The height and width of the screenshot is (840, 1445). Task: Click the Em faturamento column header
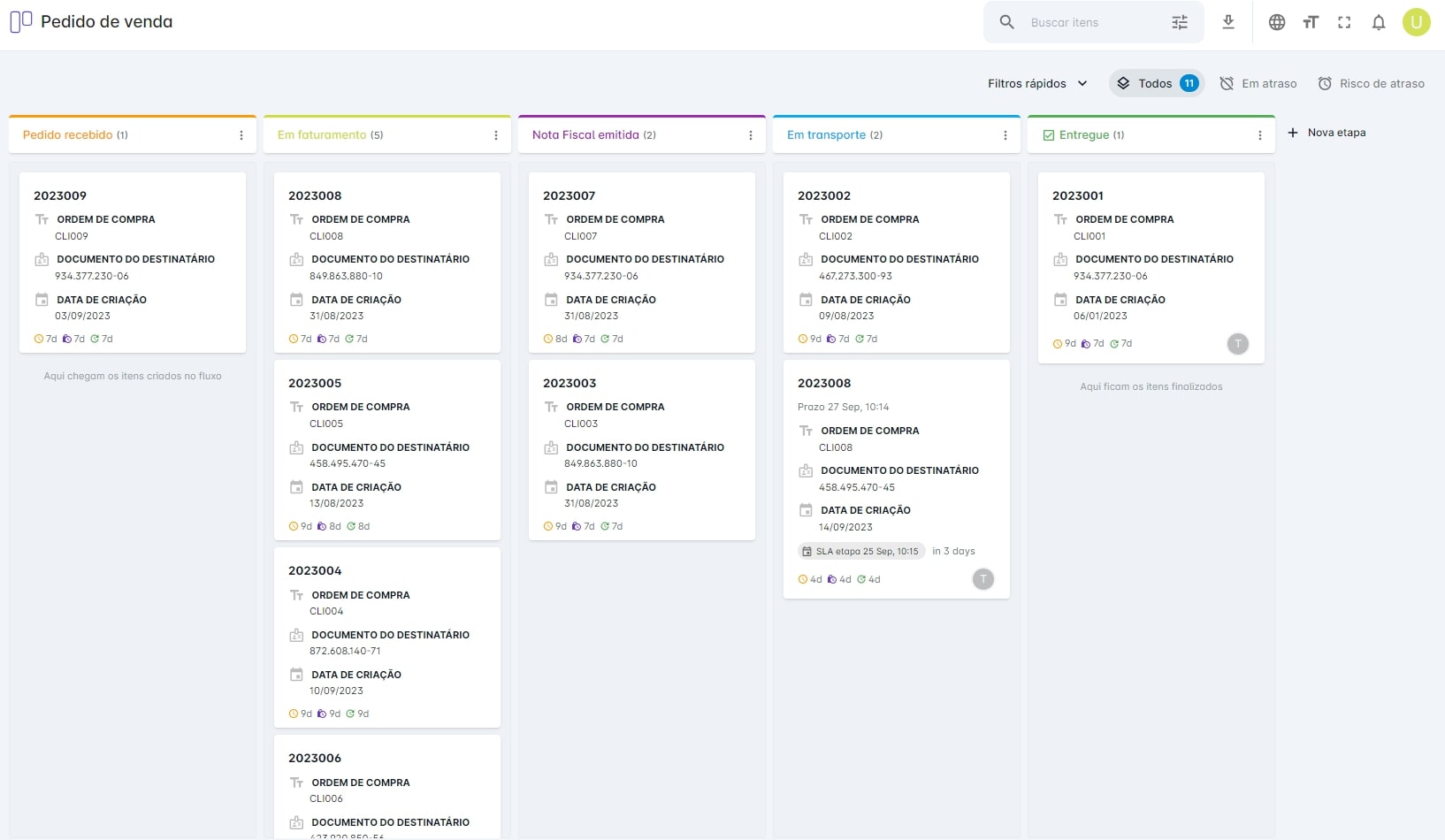pyautogui.click(x=387, y=135)
